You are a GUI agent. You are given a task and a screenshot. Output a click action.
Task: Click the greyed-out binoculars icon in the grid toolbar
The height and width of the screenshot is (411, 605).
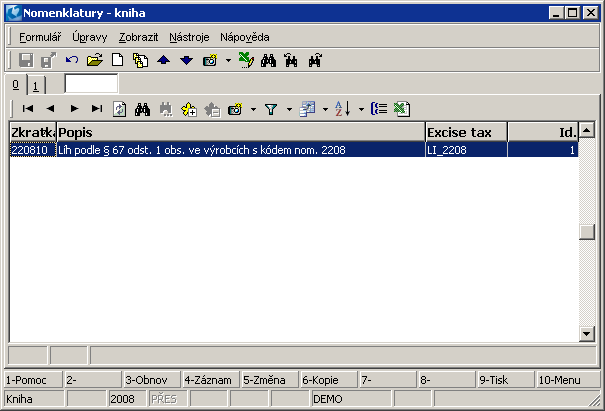point(166,109)
